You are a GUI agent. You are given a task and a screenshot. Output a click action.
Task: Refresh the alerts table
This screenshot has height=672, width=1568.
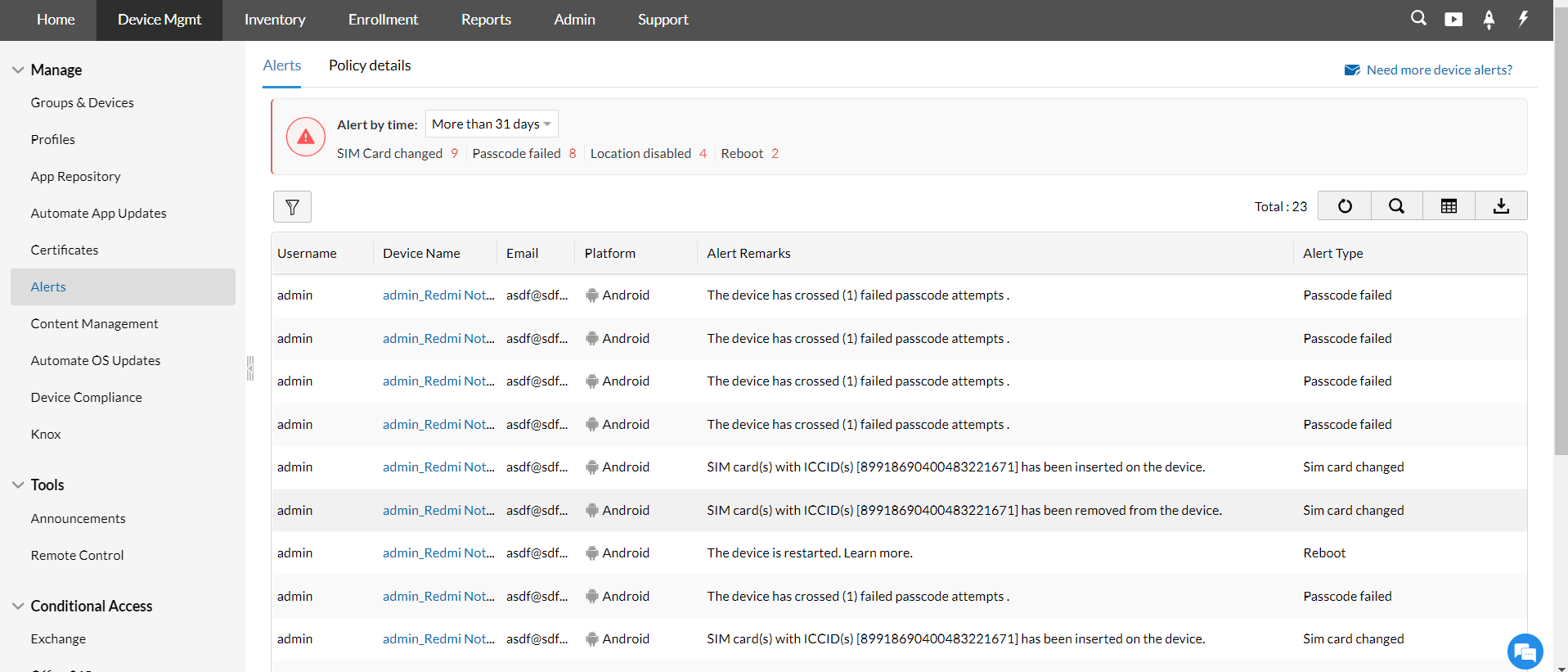click(1345, 206)
